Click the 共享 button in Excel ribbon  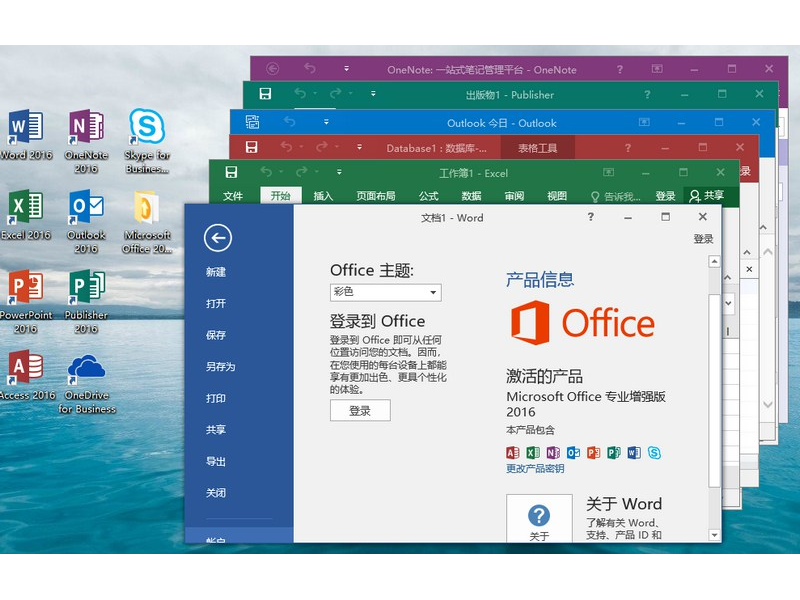point(707,196)
